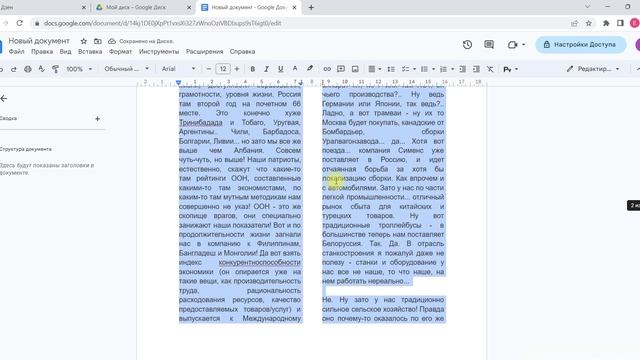
Task: Insert image from toolbar
Action: pyautogui.click(x=355, y=69)
